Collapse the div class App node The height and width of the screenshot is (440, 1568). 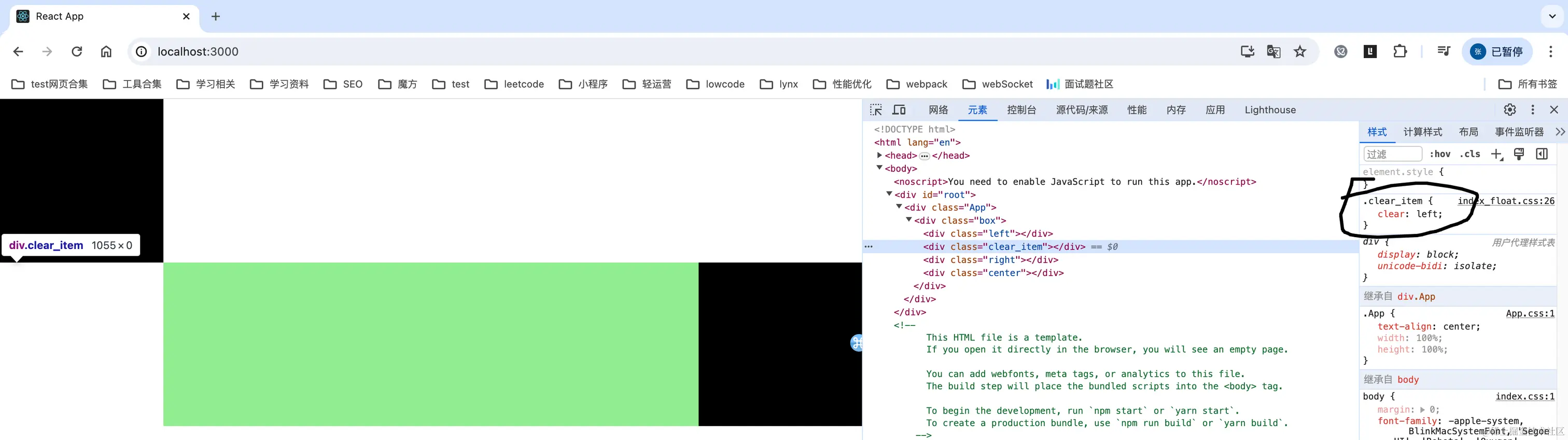tap(899, 207)
